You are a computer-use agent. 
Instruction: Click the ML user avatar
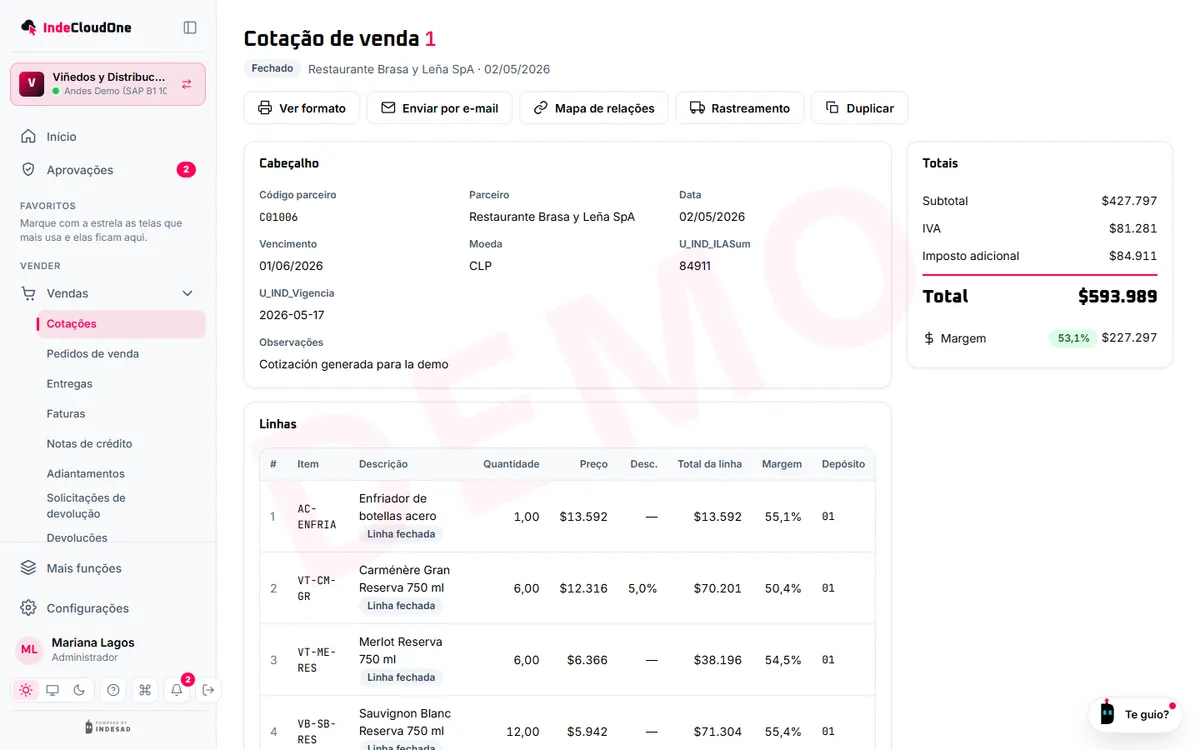[29, 650]
